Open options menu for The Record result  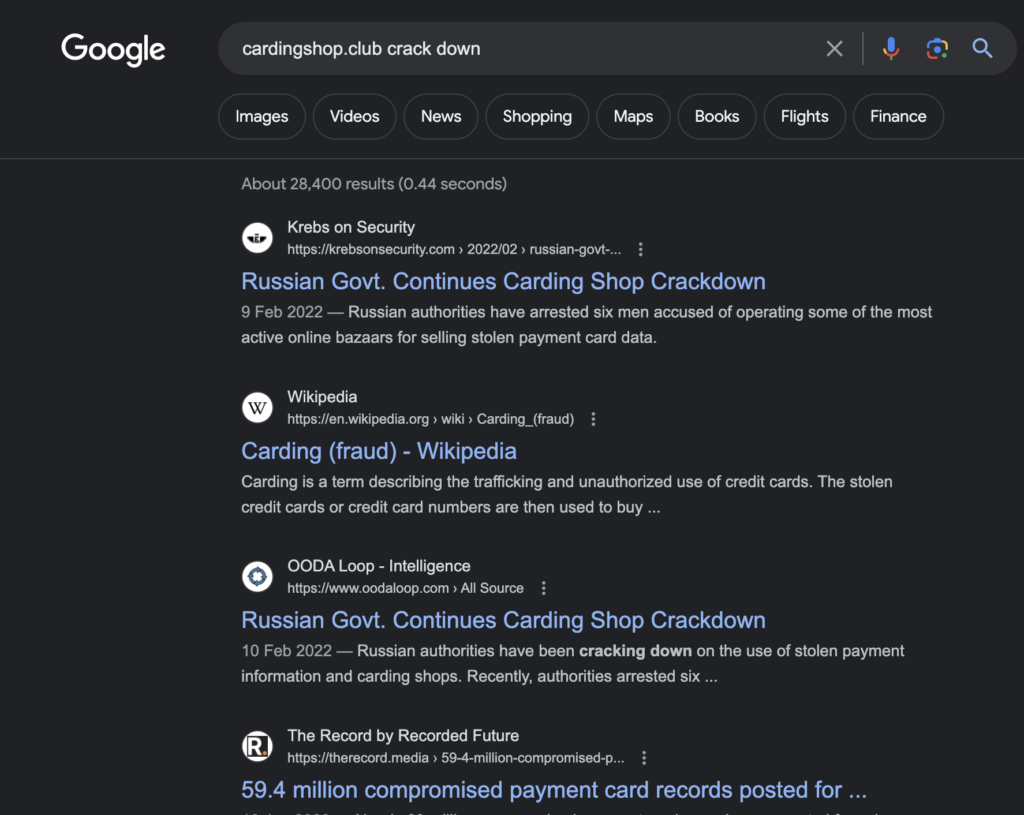click(644, 758)
